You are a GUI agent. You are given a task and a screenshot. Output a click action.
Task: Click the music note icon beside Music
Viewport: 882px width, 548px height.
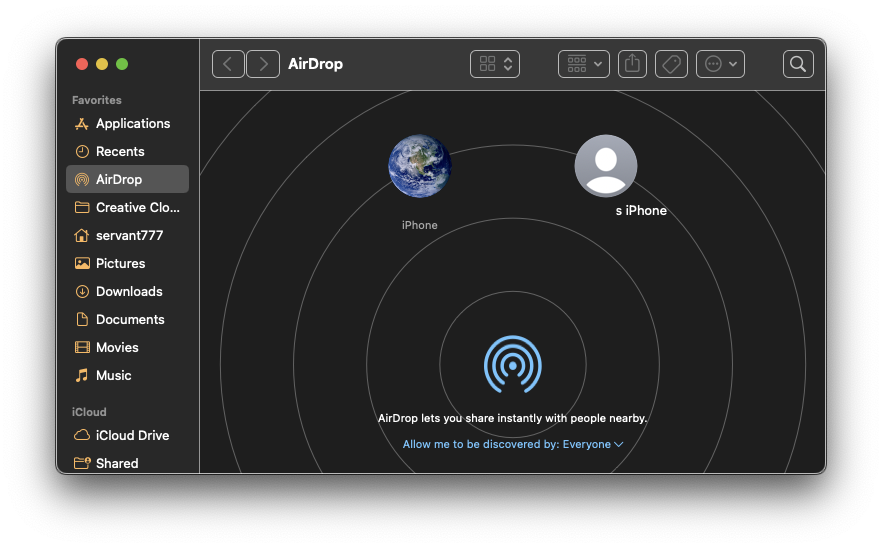point(82,375)
